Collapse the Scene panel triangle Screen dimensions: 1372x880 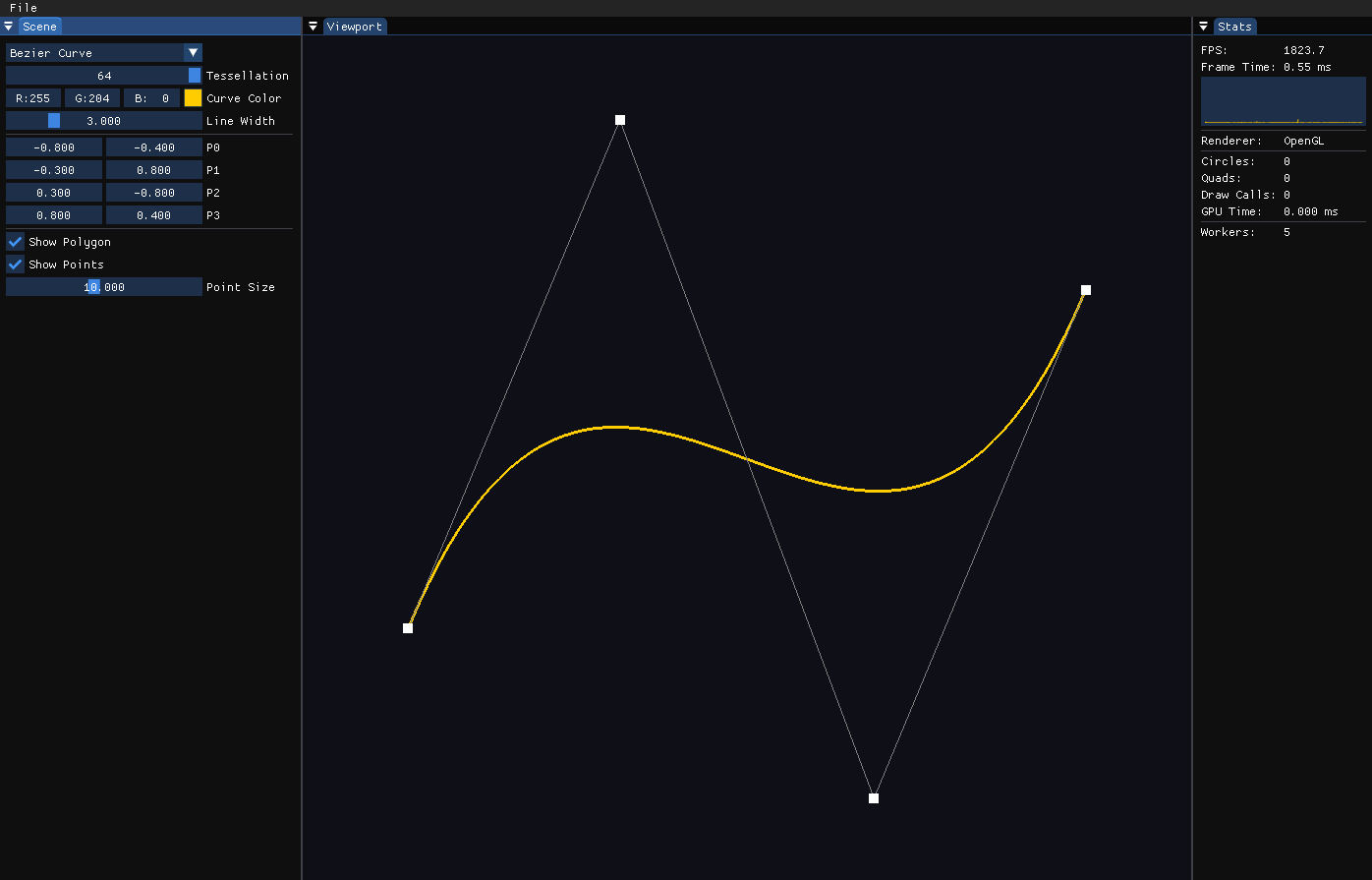(x=9, y=27)
